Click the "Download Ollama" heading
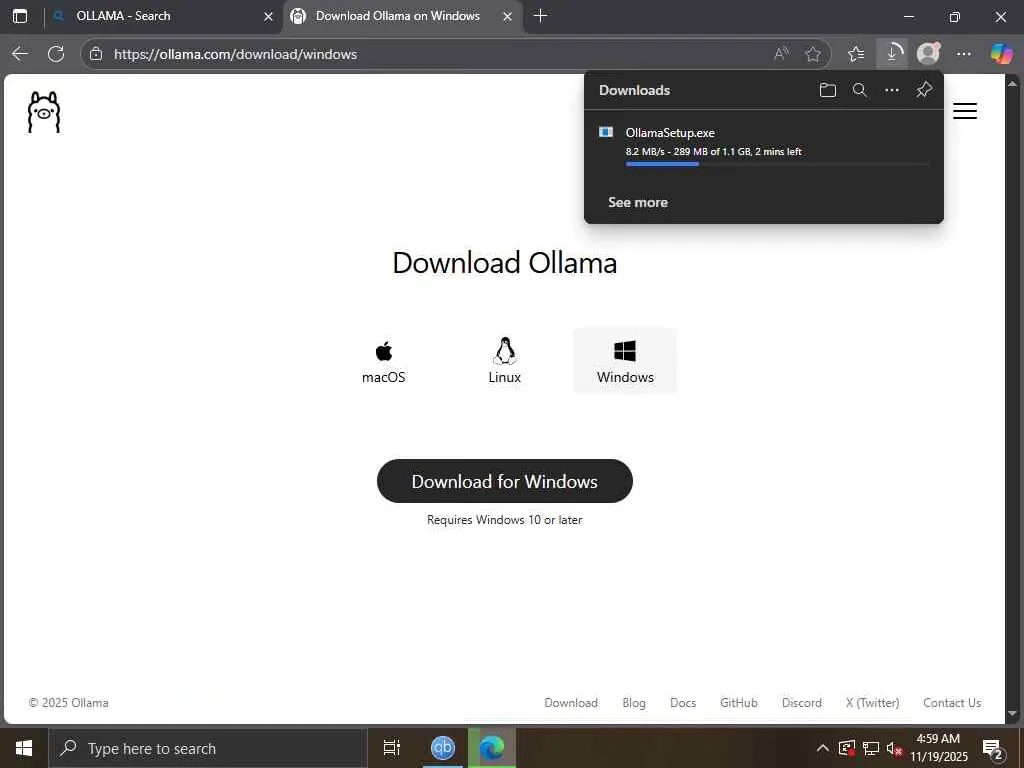This screenshot has height=768, width=1024. click(x=505, y=263)
